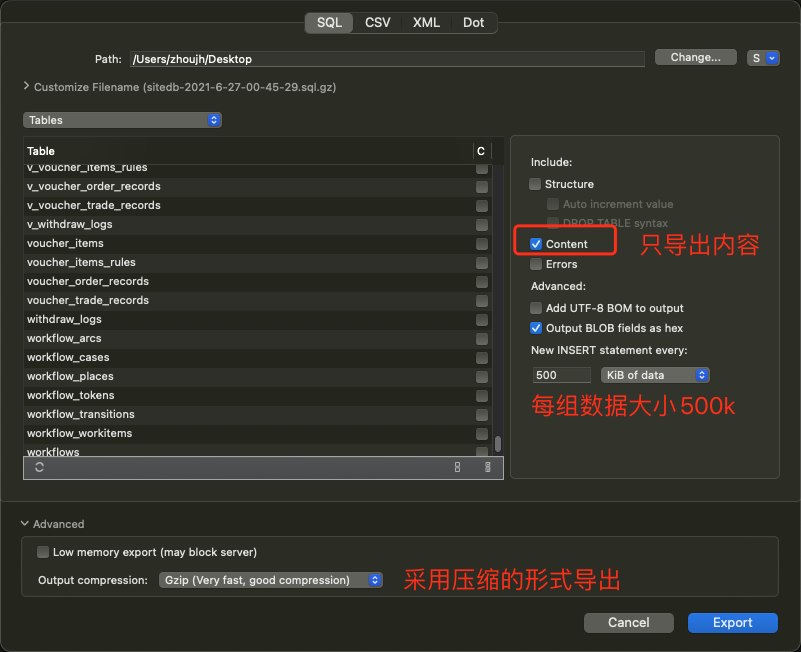Check the workflow_tokens content checkbox

(x=481, y=395)
